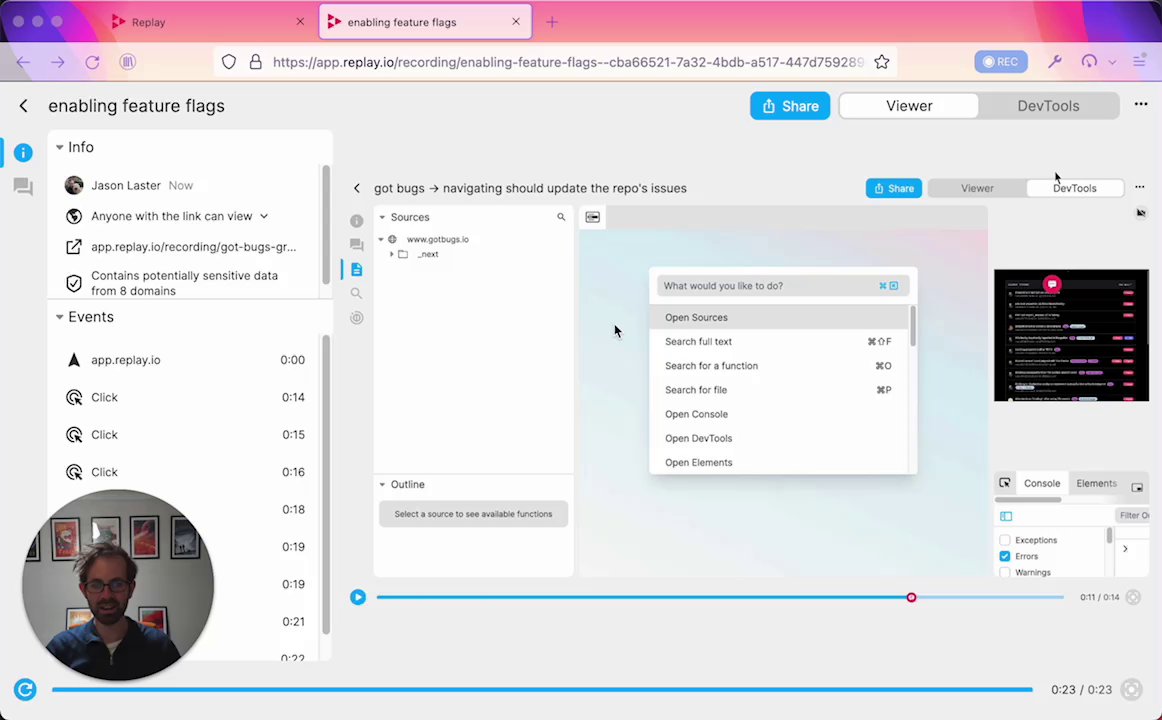1162x720 pixels.
Task: Open the comments icon in left sidebar
Action: pos(23,187)
